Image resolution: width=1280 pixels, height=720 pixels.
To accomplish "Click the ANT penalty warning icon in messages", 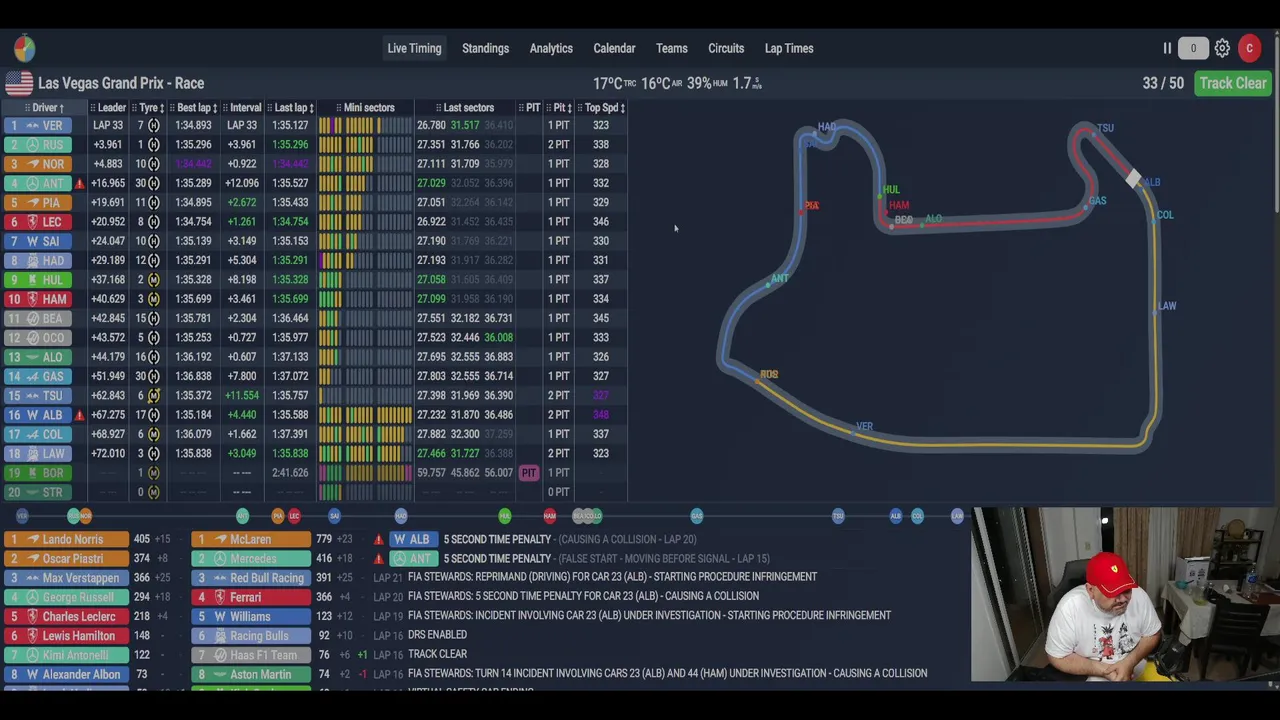I will click(378, 559).
